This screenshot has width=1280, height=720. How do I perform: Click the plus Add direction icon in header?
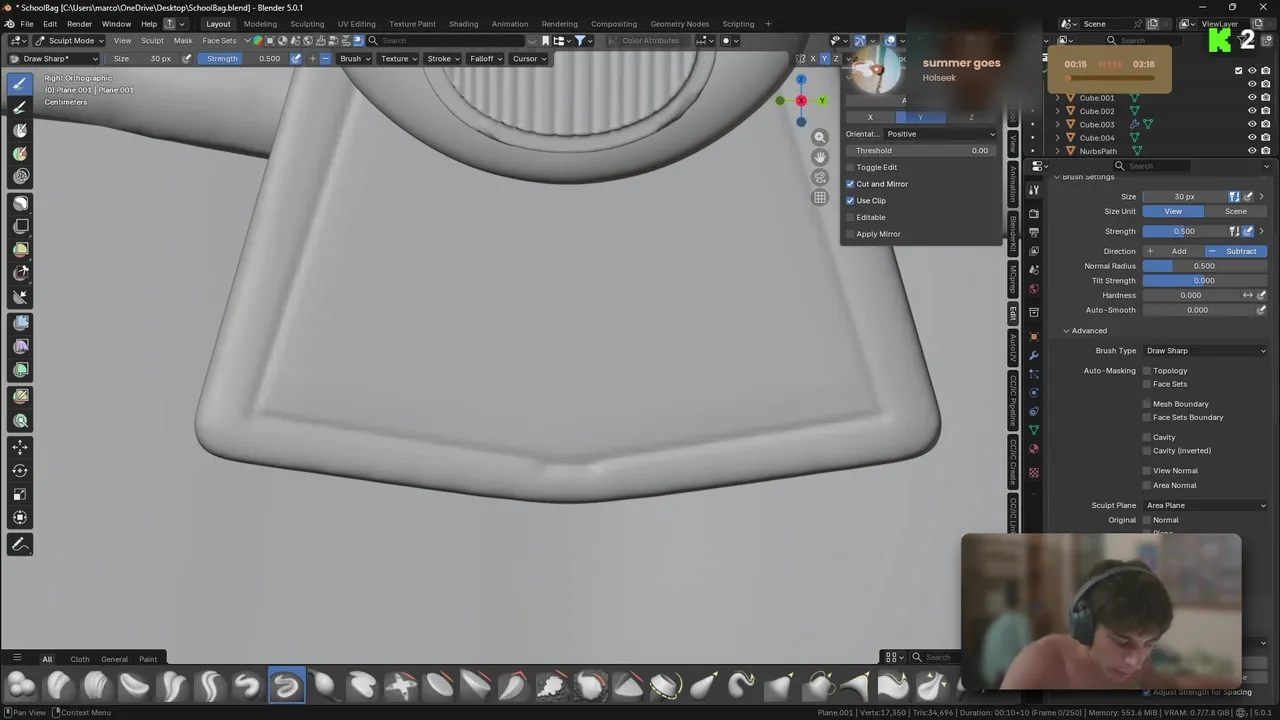tap(312, 59)
